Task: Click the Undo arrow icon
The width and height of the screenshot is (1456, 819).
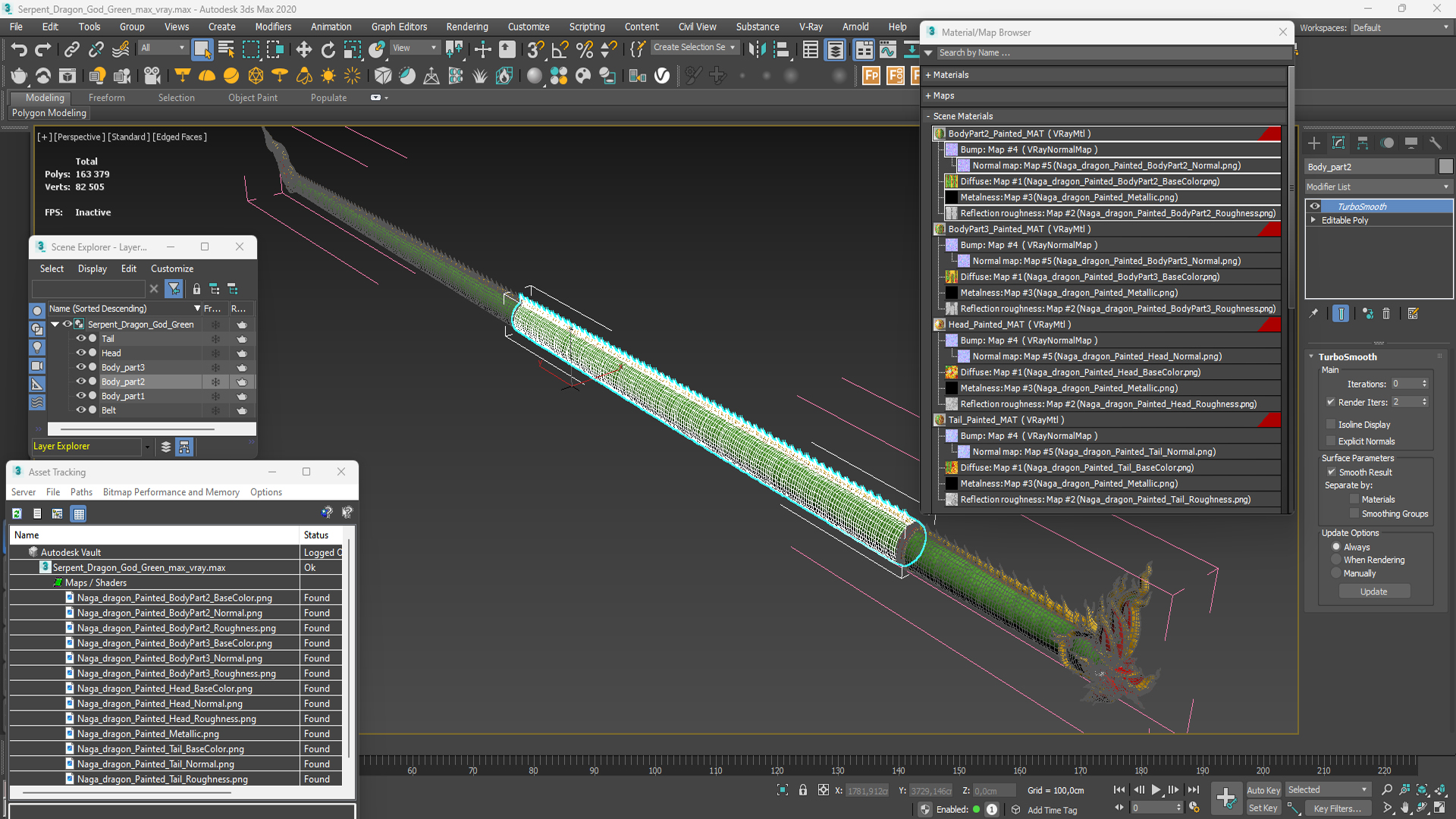Action: (x=18, y=50)
